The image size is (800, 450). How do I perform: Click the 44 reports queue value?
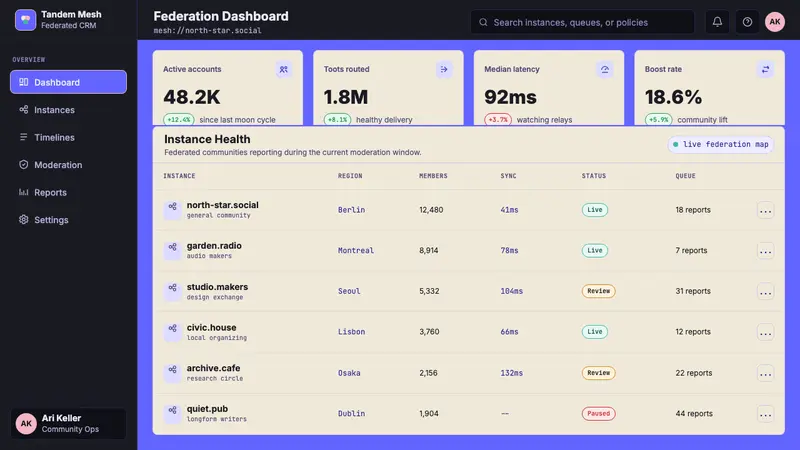click(694, 413)
